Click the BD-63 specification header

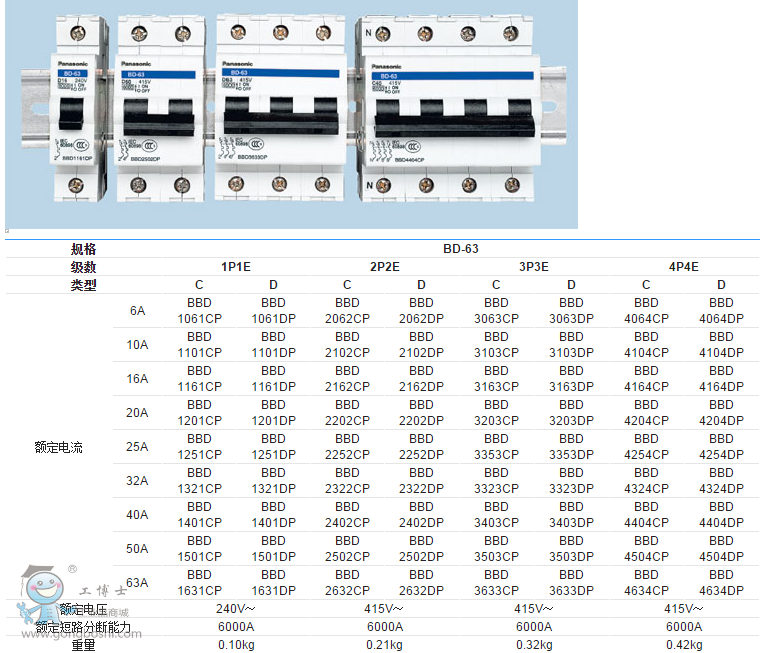tap(461, 249)
